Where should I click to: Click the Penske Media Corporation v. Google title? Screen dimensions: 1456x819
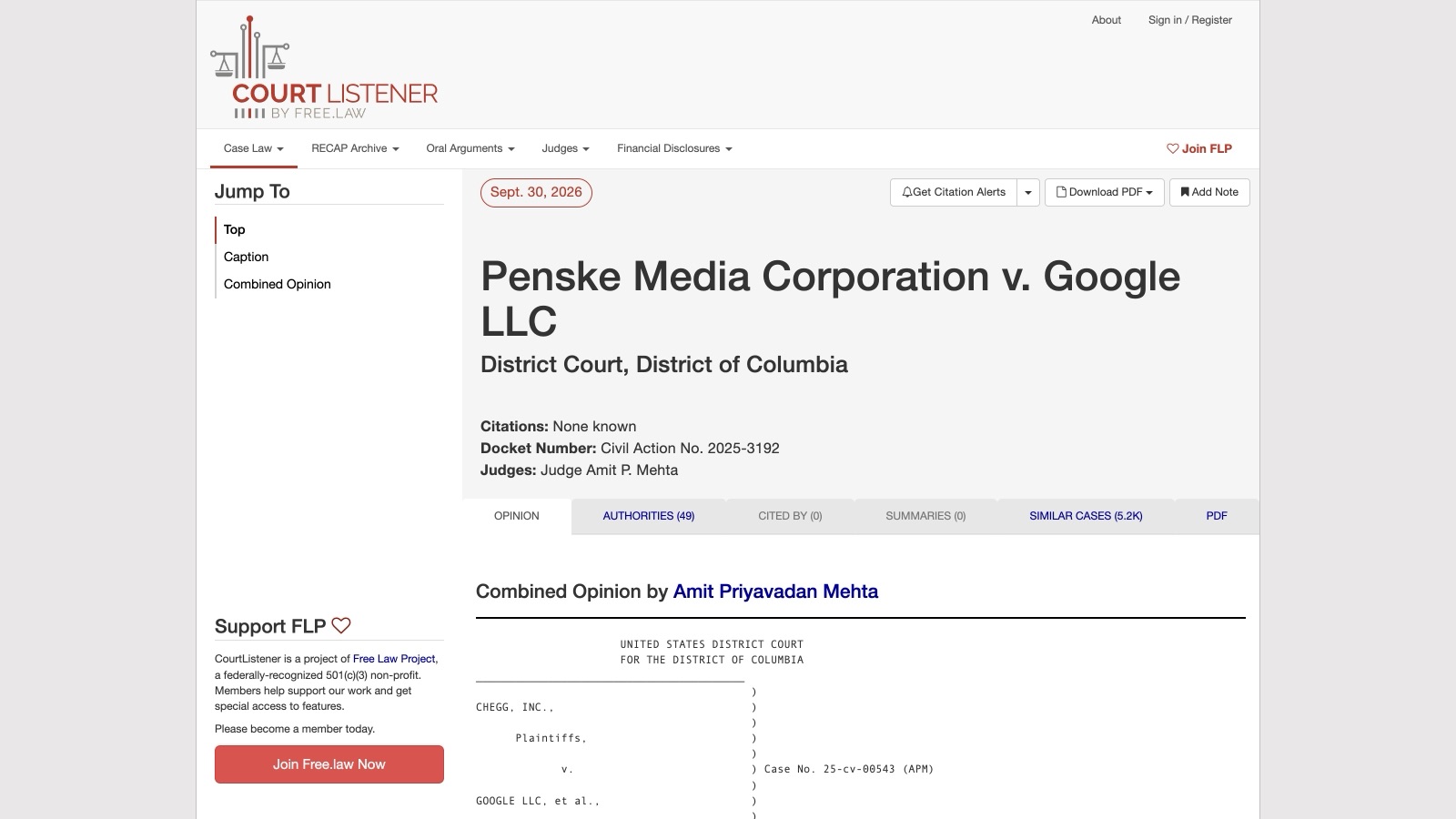coord(830,298)
